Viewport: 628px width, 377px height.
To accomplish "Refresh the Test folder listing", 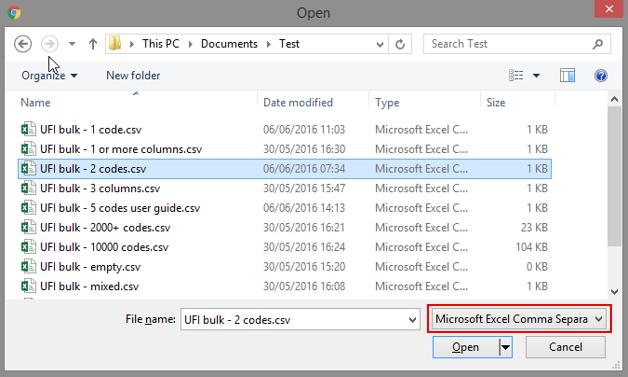I will coord(400,44).
